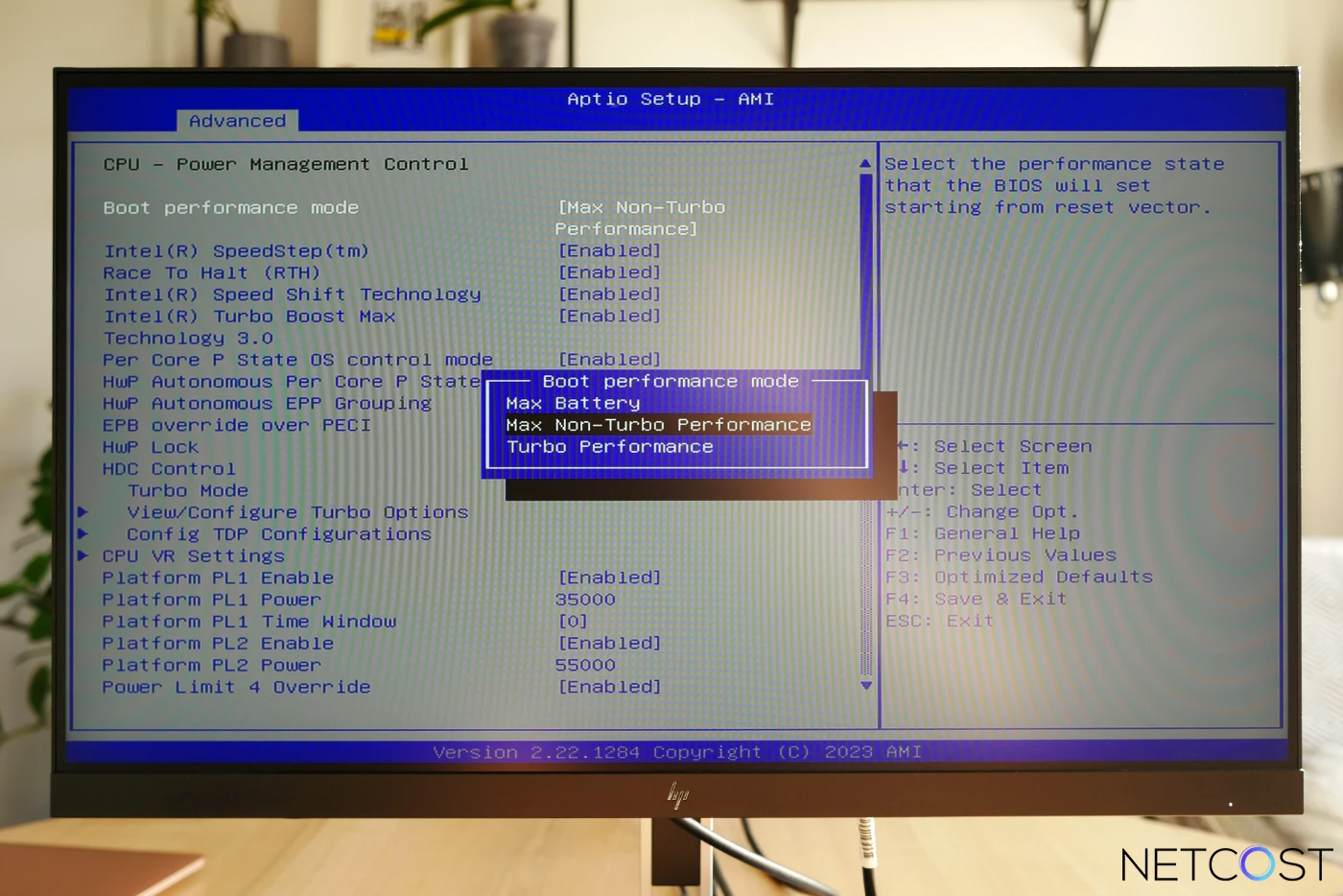1343x896 pixels.
Task: Select the Intel(R) SpeedStep(tm) label
Action: (236, 251)
